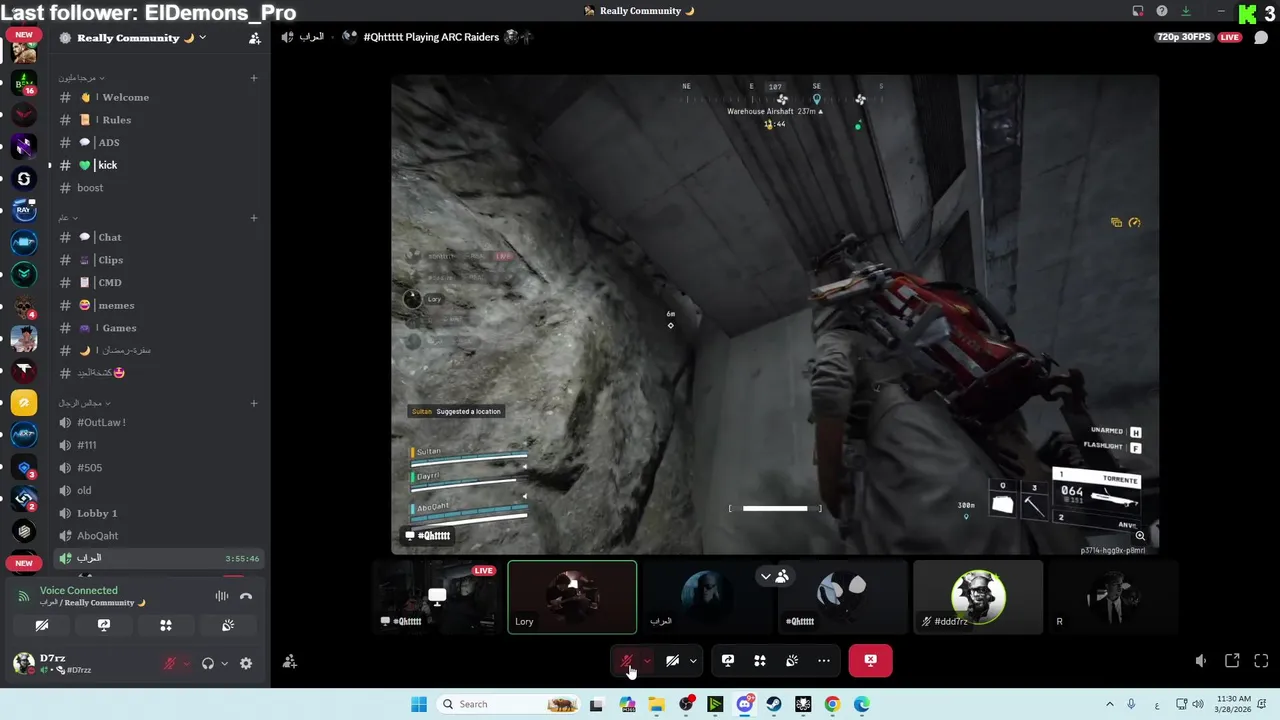
Task: Open Really Community server dropdown
Action: point(133,38)
